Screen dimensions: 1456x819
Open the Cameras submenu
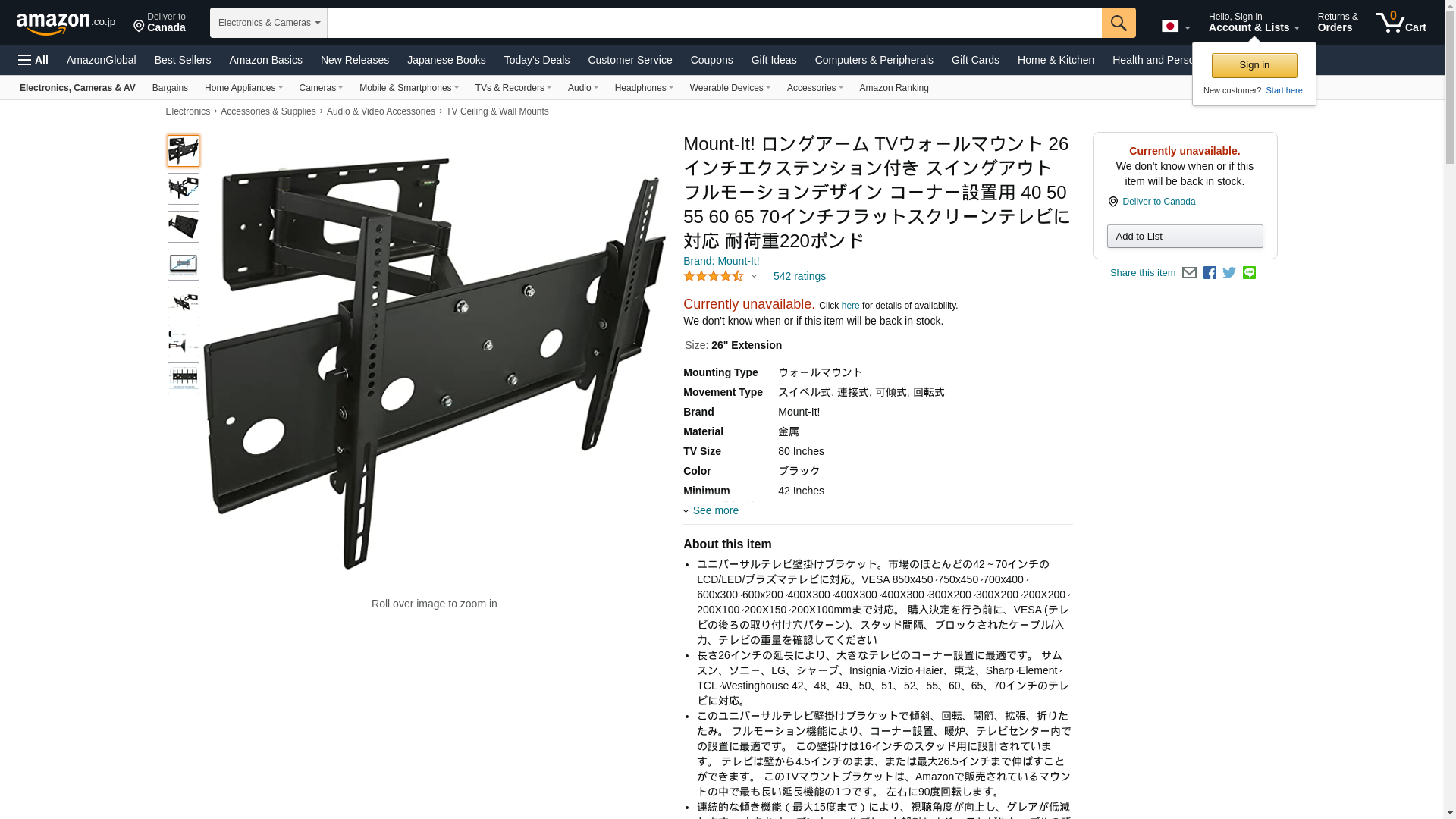tap(321, 88)
